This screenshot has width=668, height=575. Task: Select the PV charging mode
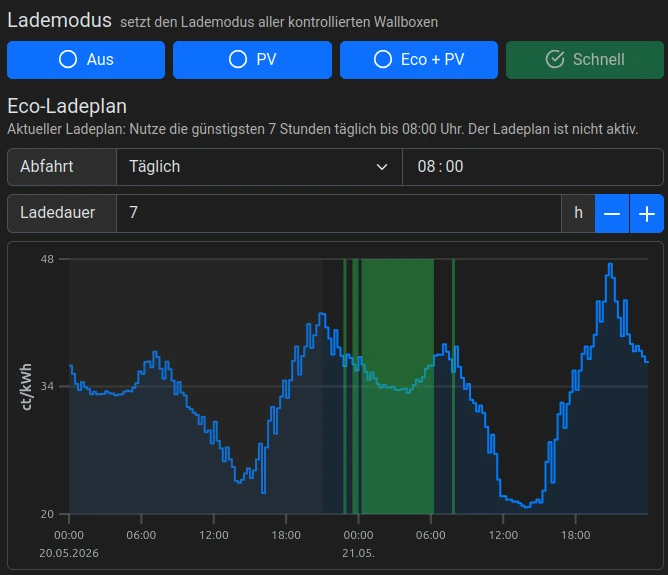(x=252, y=60)
